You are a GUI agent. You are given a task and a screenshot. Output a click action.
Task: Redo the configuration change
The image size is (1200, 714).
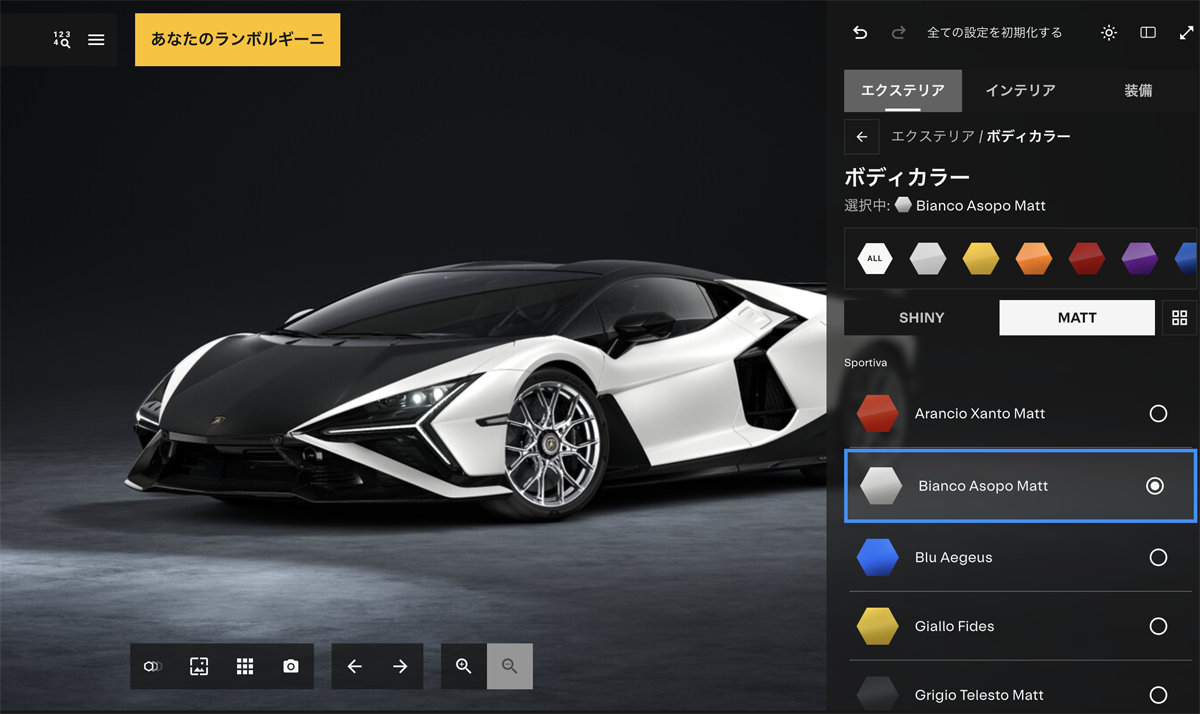(x=898, y=33)
